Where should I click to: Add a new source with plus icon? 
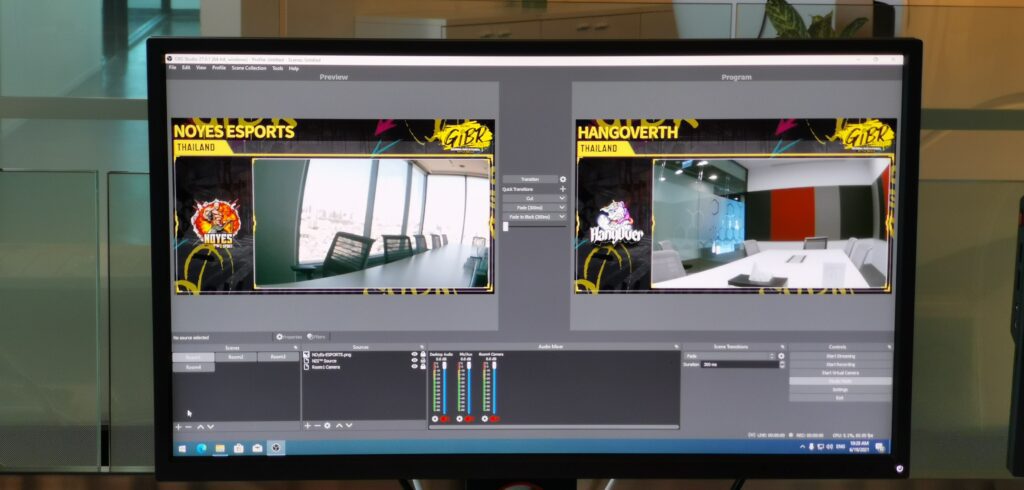[x=308, y=425]
